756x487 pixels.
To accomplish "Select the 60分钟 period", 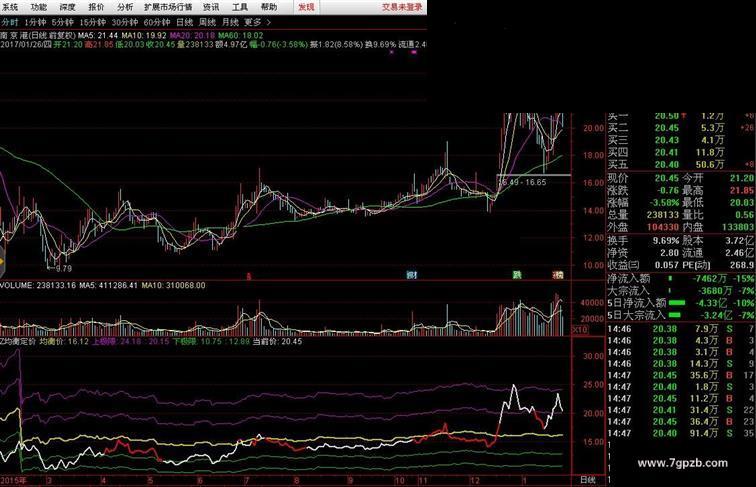I will (x=157, y=22).
